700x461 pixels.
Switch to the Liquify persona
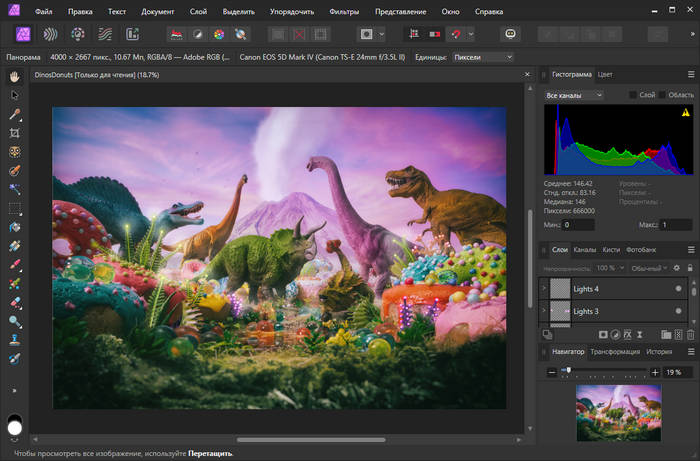tap(51, 34)
